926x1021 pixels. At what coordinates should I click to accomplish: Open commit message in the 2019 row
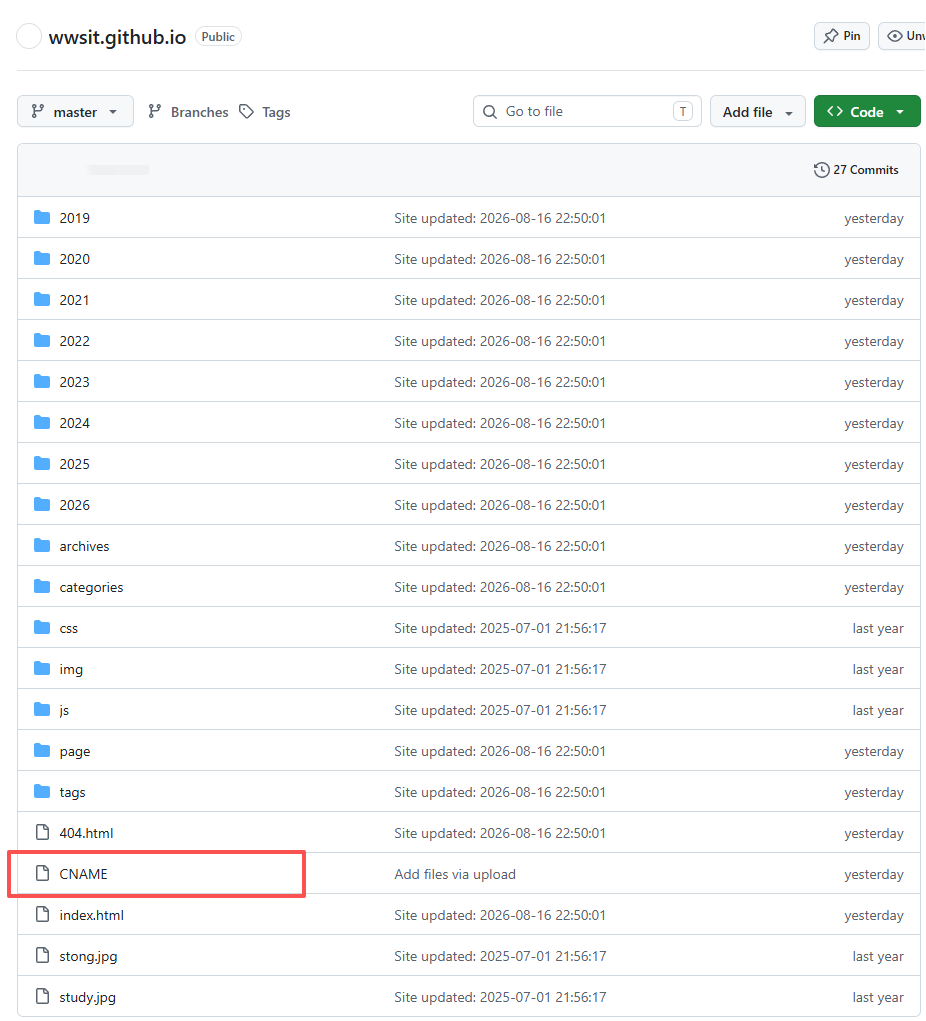click(499, 218)
